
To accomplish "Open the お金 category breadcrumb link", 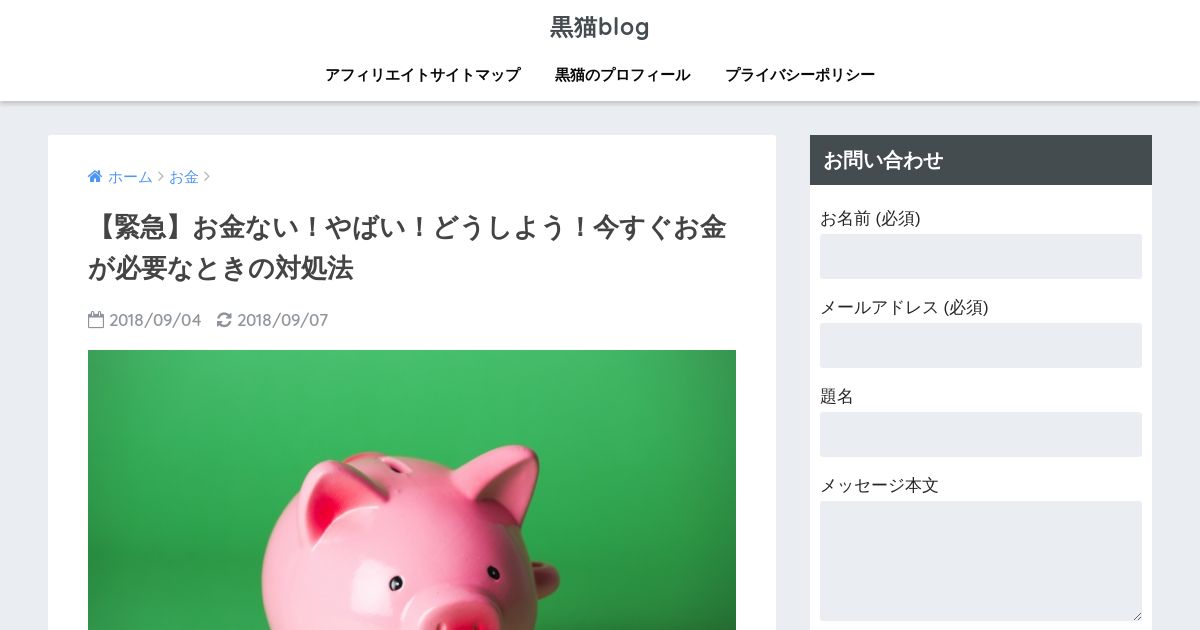I will coord(184,177).
